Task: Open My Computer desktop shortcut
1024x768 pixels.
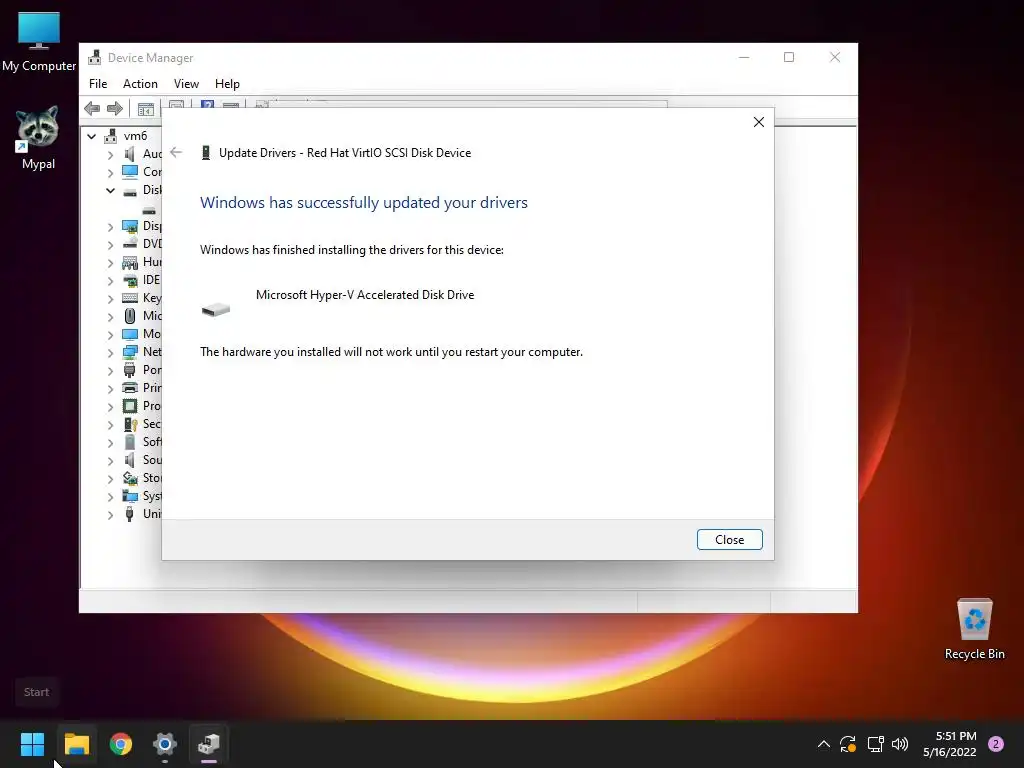Action: click(x=39, y=42)
